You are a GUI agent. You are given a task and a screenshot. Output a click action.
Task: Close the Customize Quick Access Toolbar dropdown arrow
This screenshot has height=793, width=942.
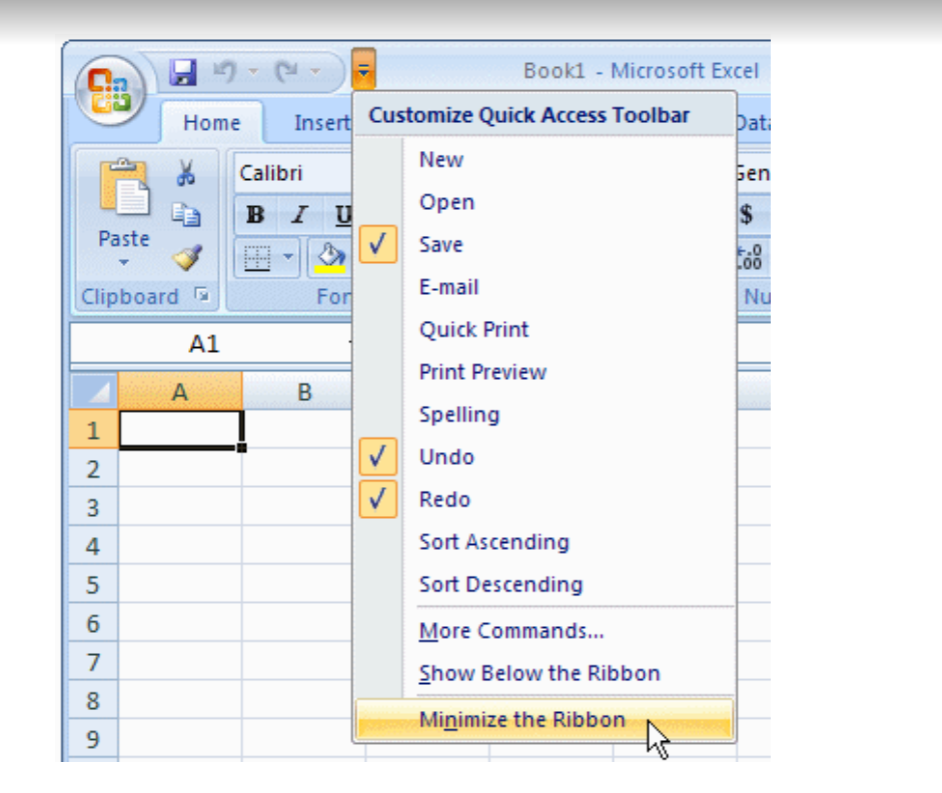(x=363, y=71)
